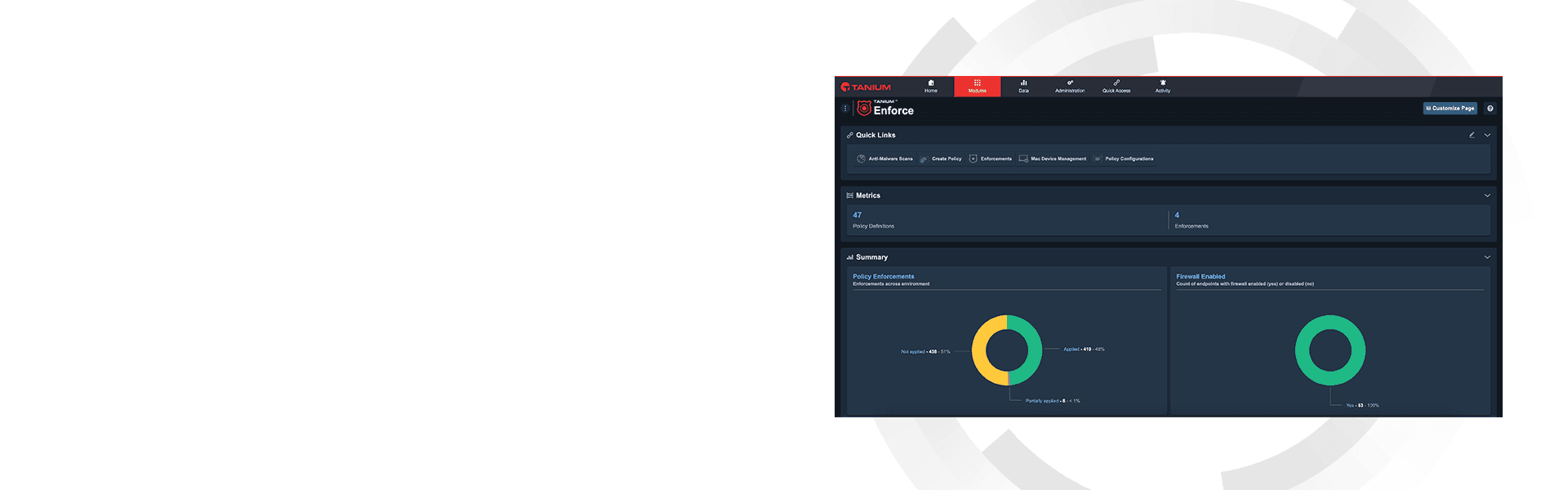Open the Quick Access menu
Screen dimensions: 1568x490
click(1116, 87)
